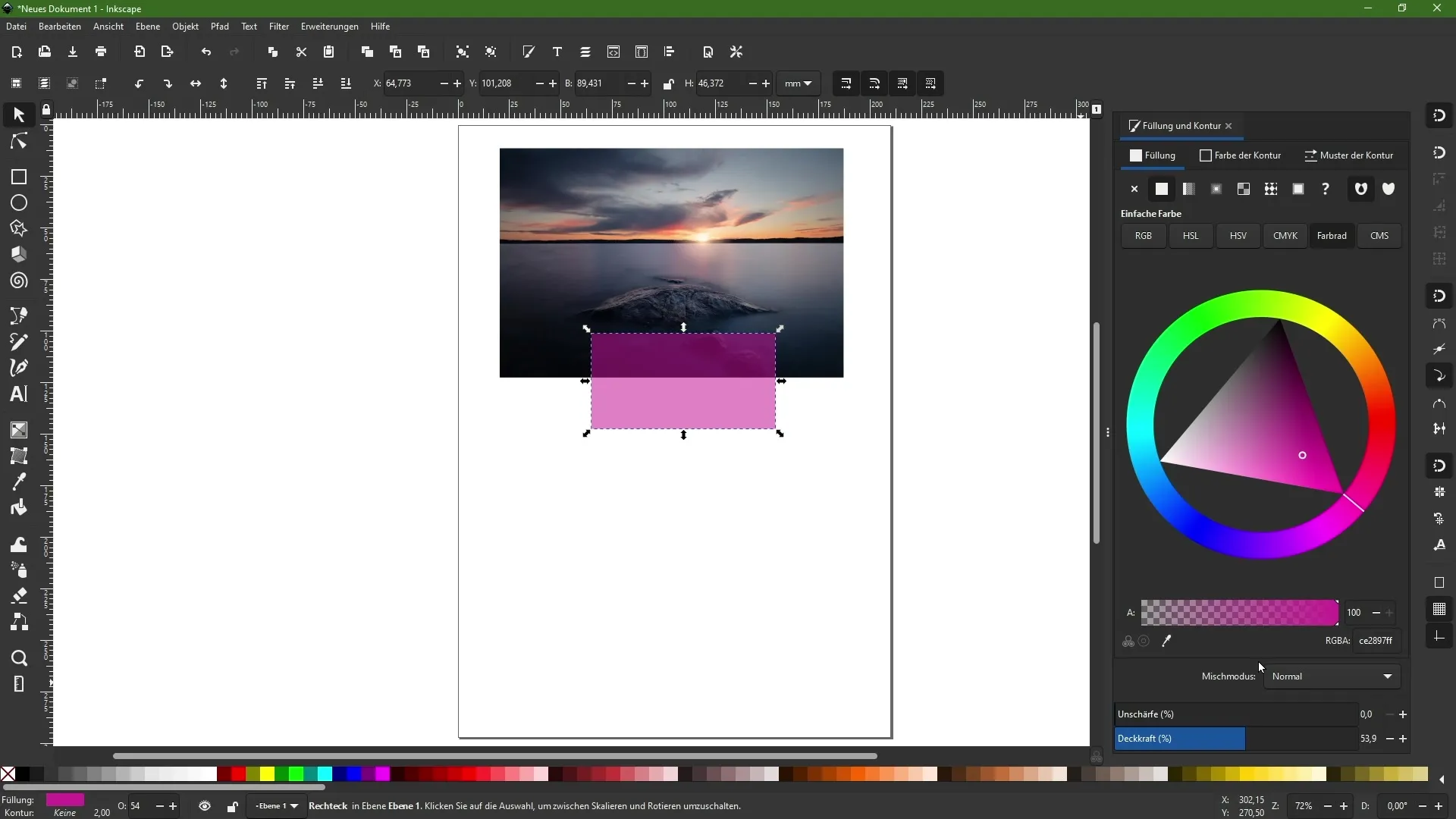Screen dimensions: 1456x819
Task: Flip selection horizontally
Action: [x=196, y=83]
